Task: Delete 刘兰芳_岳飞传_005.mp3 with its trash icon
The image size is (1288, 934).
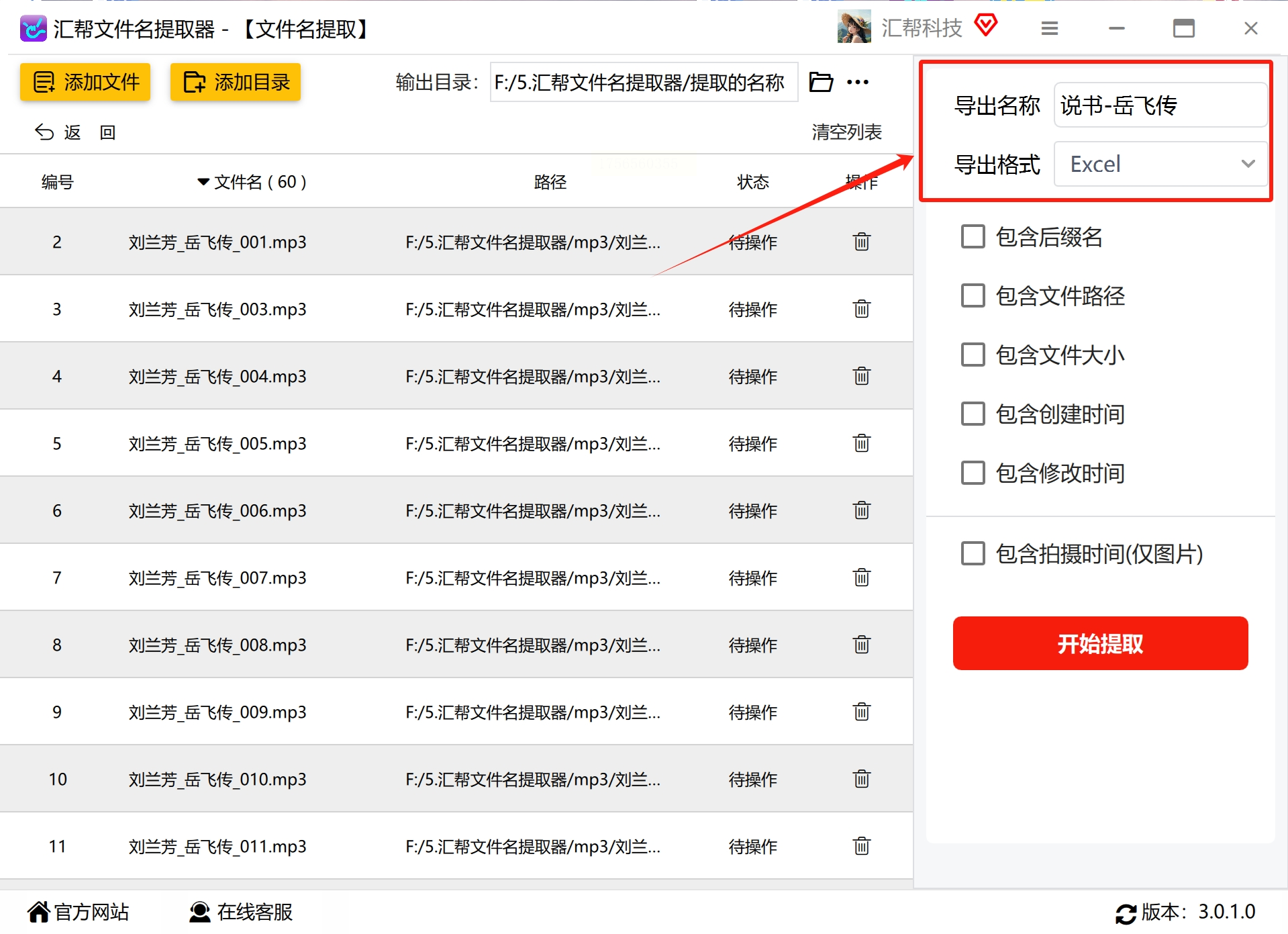Action: click(862, 443)
